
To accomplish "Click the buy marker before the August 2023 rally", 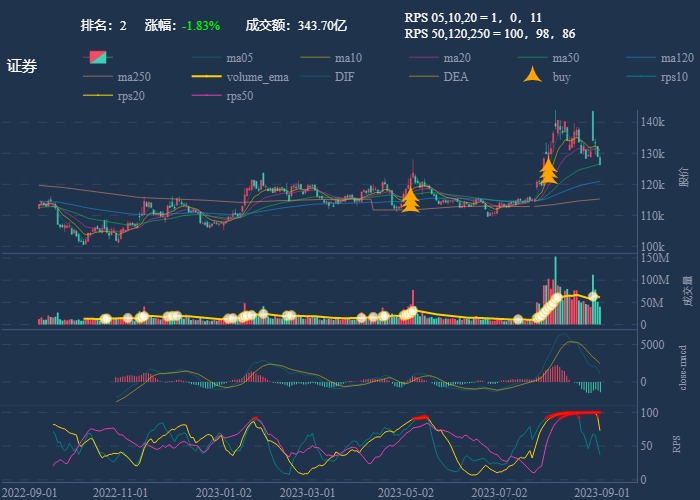I will point(547,172).
